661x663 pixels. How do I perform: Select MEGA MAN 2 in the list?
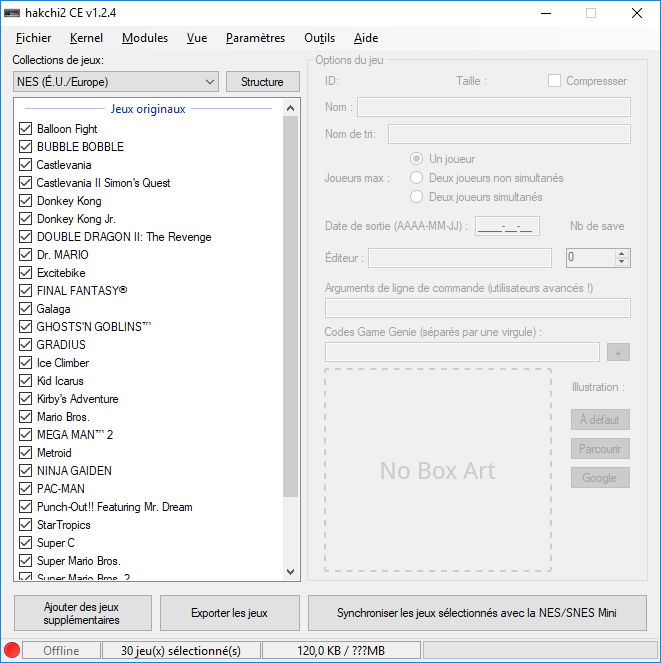(x=75, y=435)
